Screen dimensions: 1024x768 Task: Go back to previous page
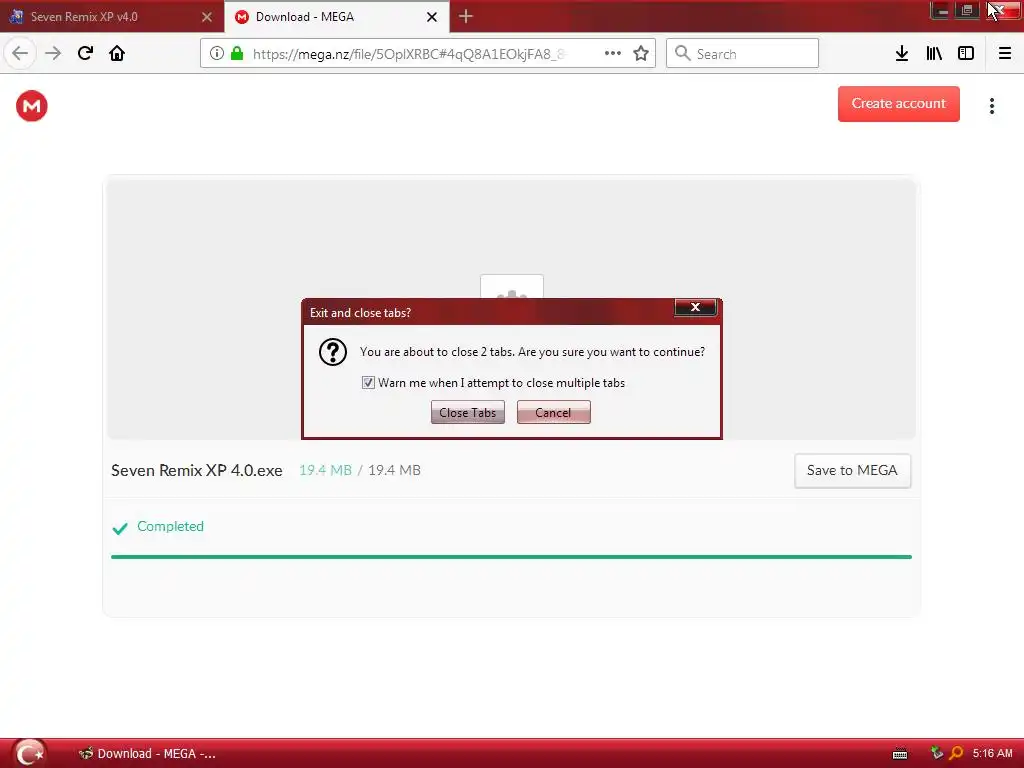point(20,53)
